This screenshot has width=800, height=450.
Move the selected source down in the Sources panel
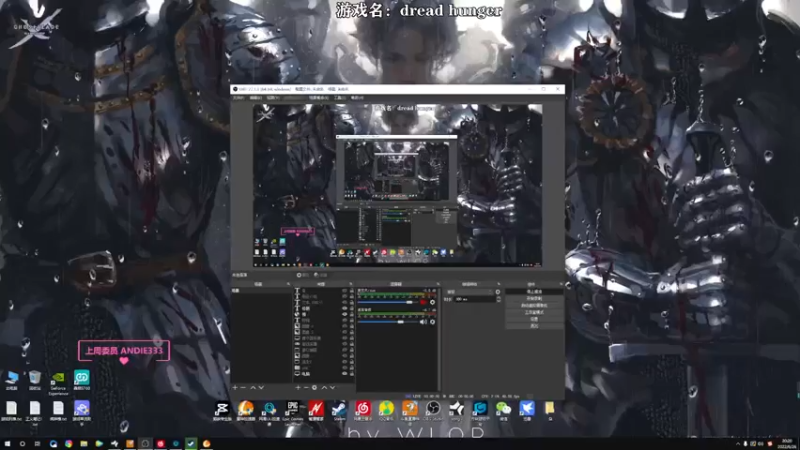click(332, 388)
